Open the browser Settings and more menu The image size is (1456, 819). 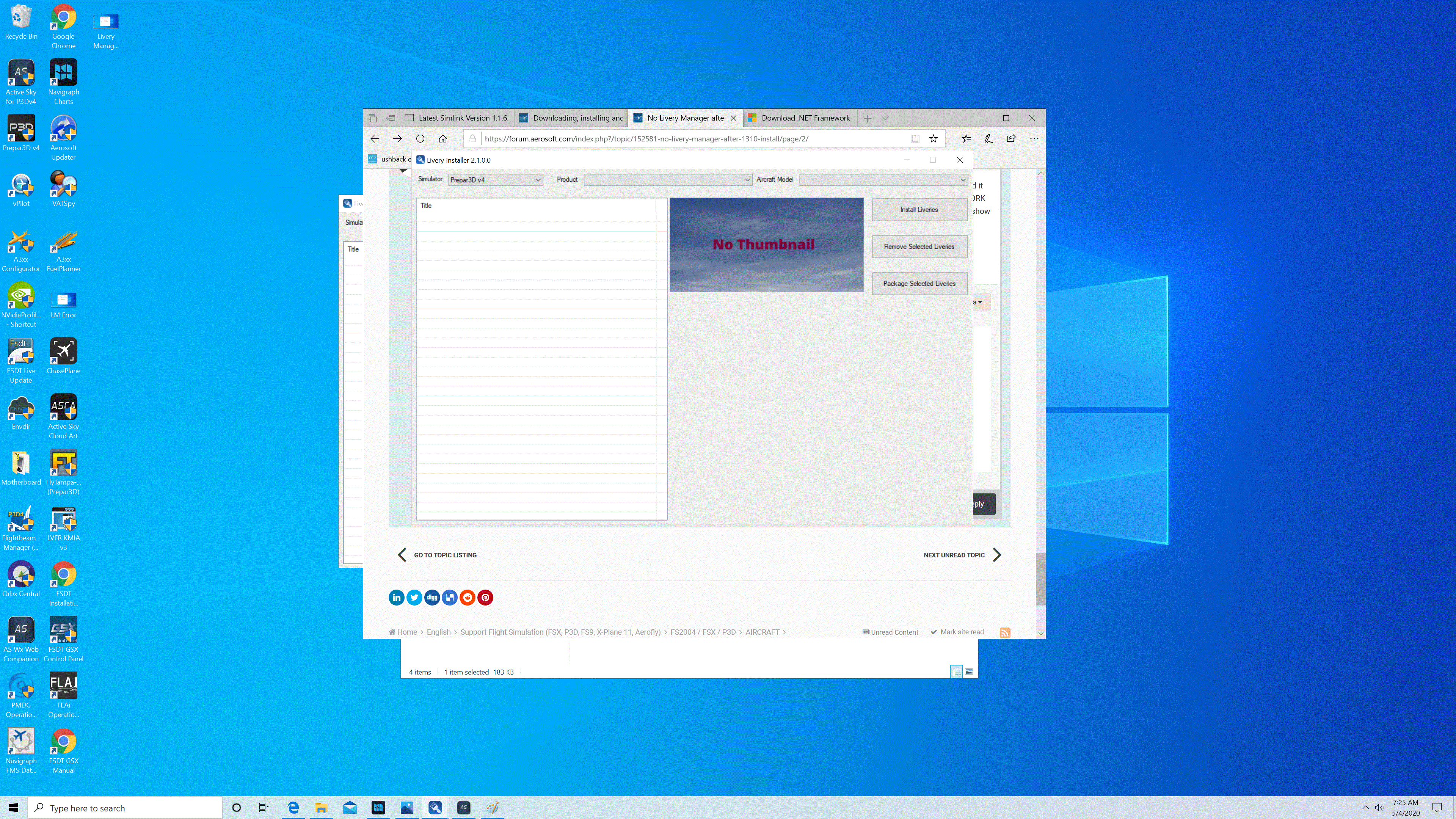[1034, 138]
